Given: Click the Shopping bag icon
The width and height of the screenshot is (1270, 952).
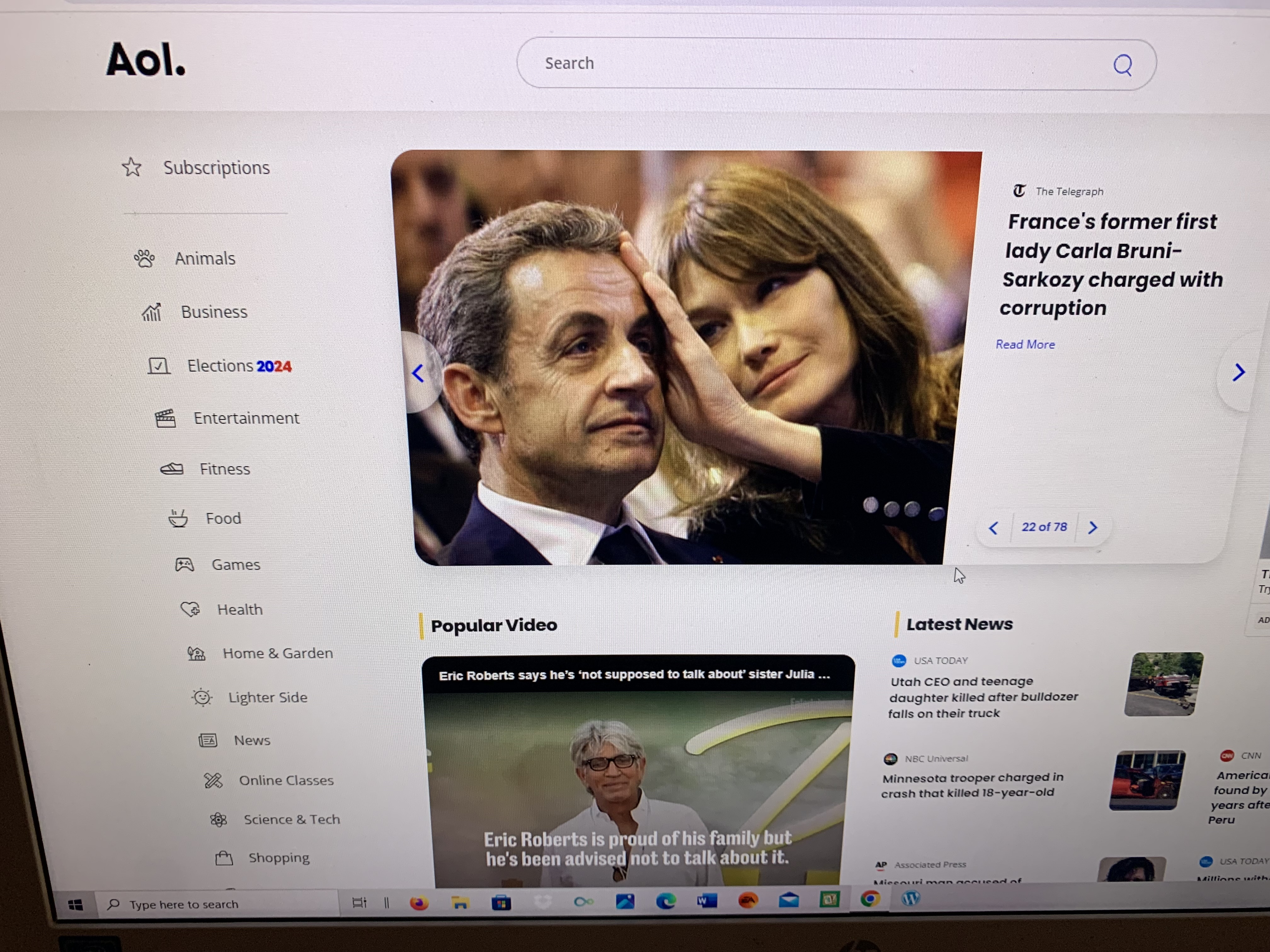Looking at the screenshot, I should (224, 858).
